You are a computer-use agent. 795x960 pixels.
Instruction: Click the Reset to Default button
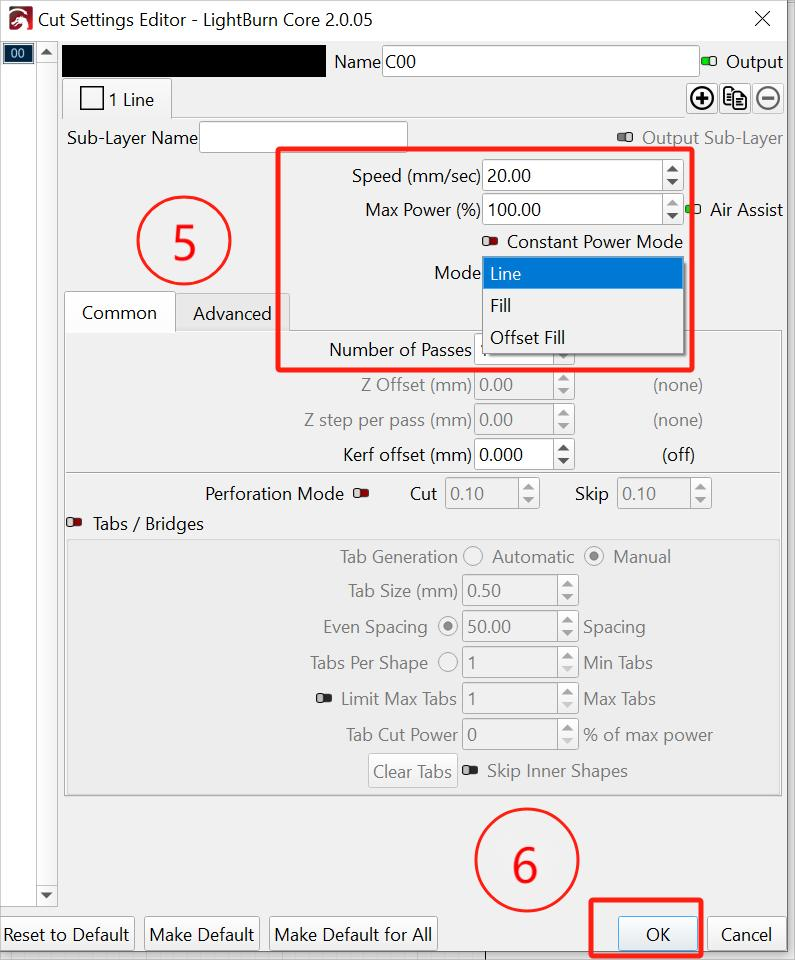(x=66, y=934)
